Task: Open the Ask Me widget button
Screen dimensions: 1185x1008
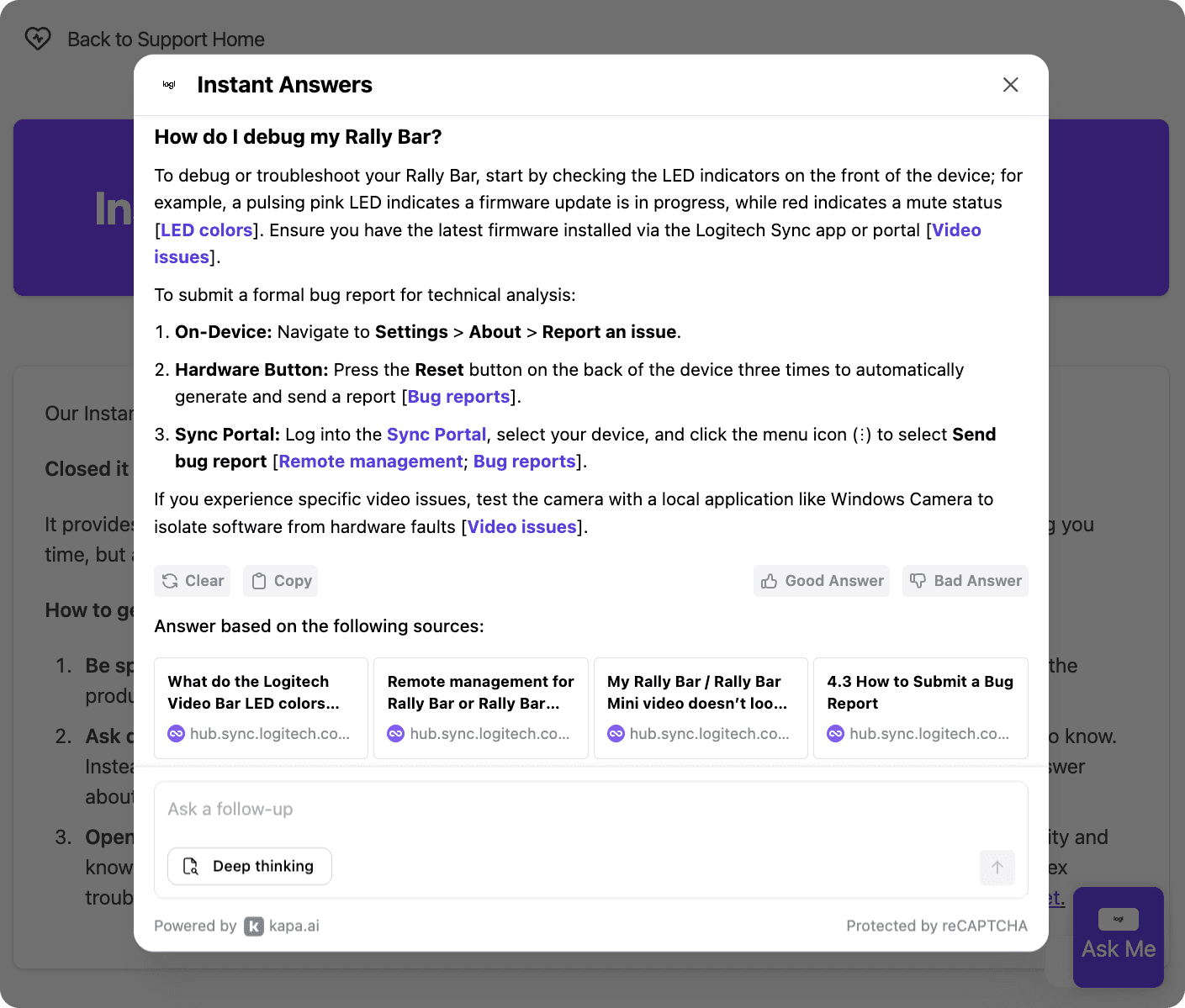Action: click(x=1119, y=937)
